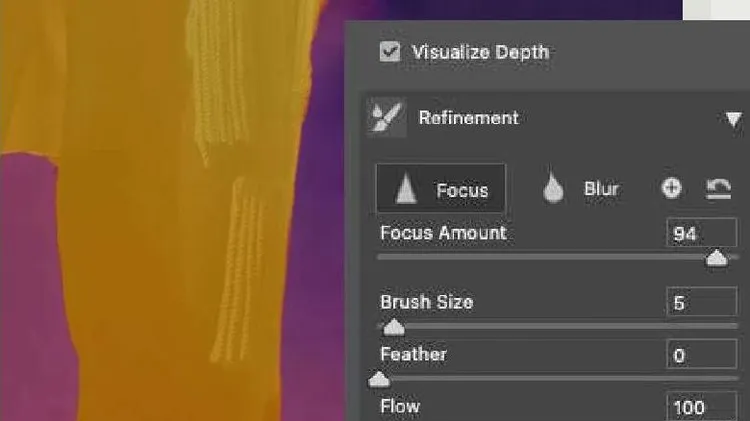Click the Focus Amount slider handle
Screen dimensions: 750x421
(717, 258)
